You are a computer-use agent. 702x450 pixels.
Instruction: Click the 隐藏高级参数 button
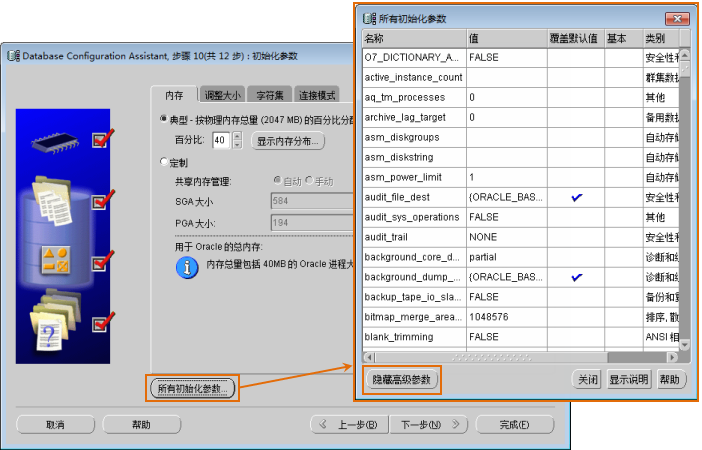(400, 380)
